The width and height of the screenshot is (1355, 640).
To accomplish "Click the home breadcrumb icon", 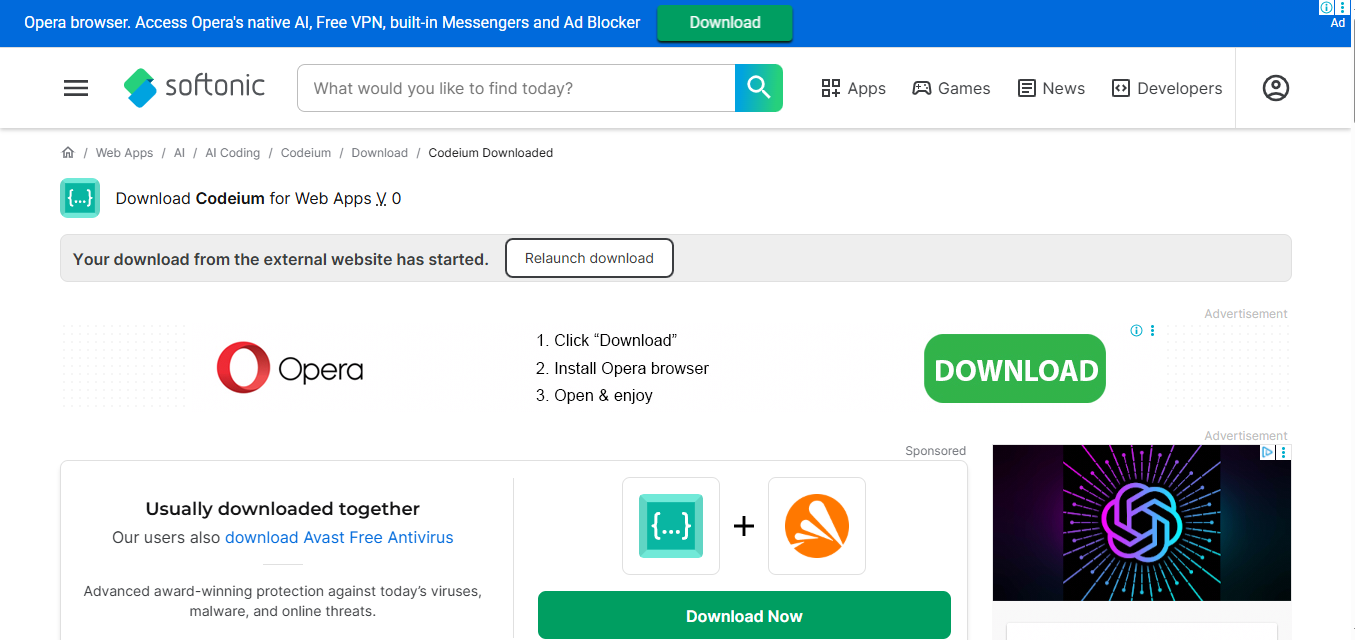I will [68, 153].
